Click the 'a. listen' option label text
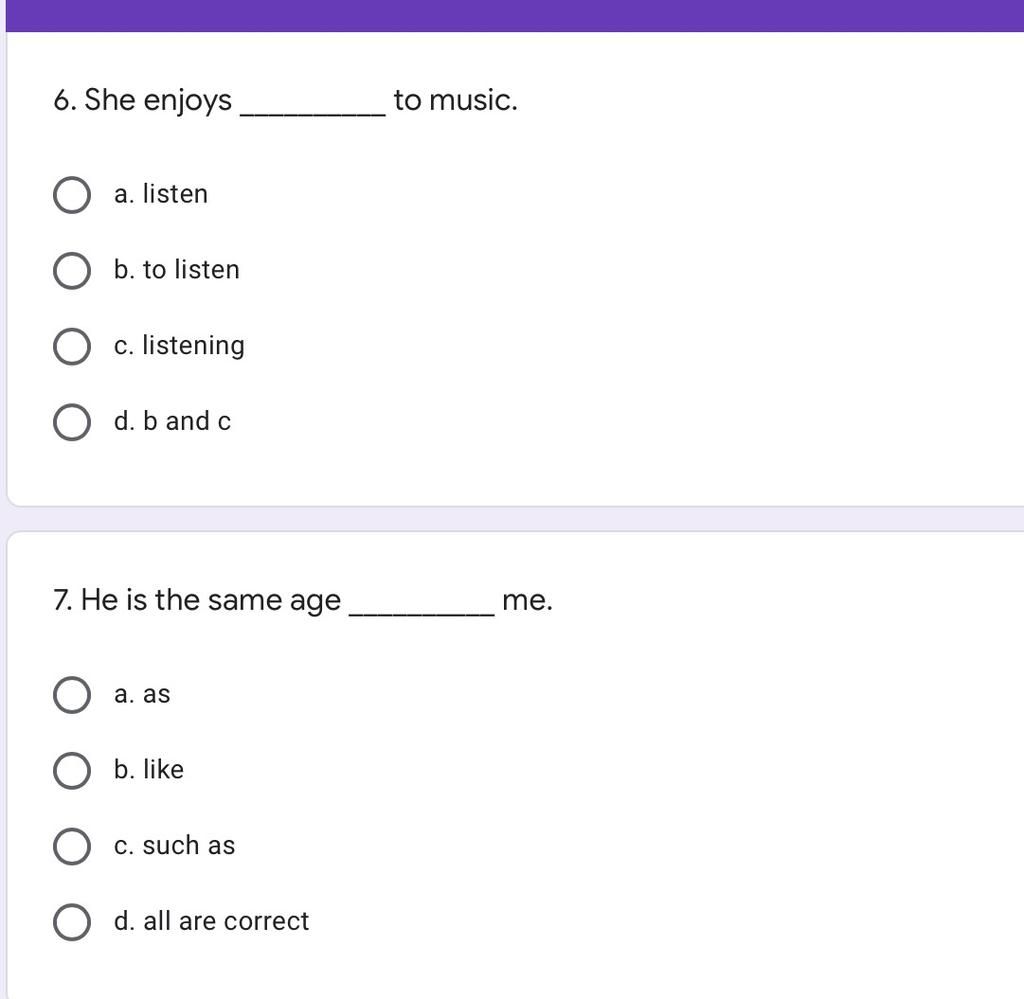 tap(161, 194)
